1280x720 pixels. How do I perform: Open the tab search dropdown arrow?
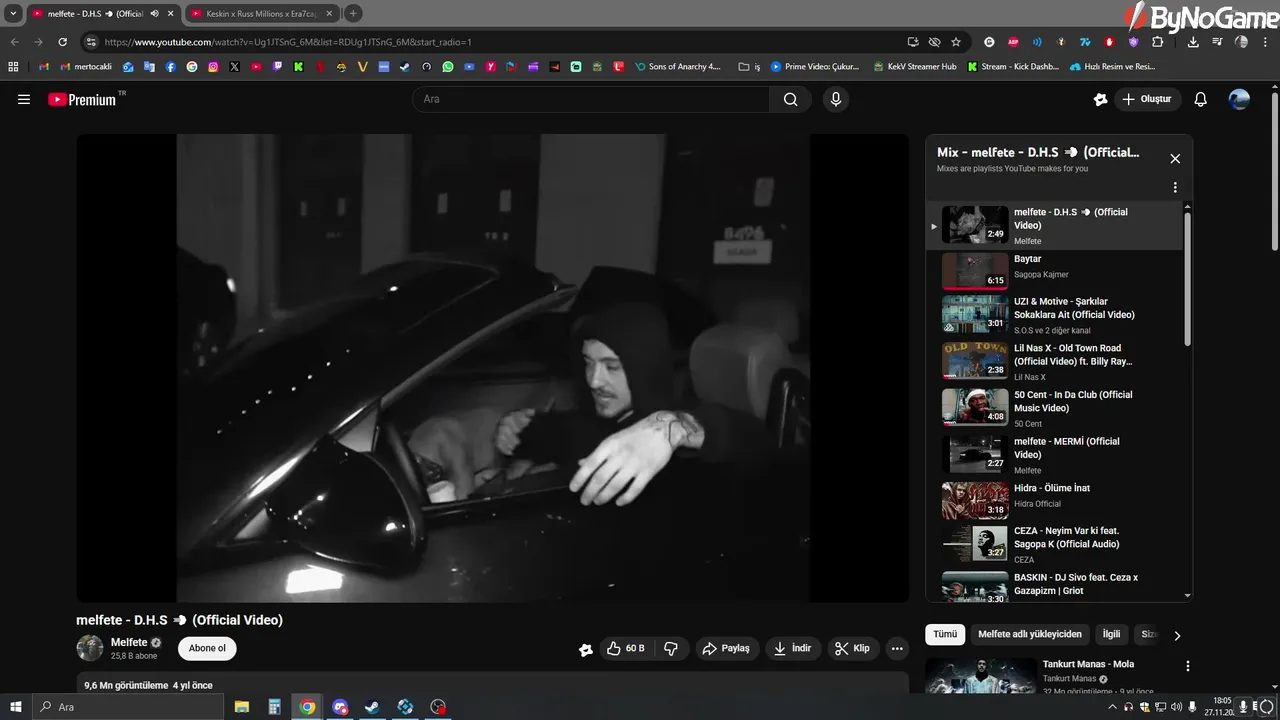click(13, 14)
